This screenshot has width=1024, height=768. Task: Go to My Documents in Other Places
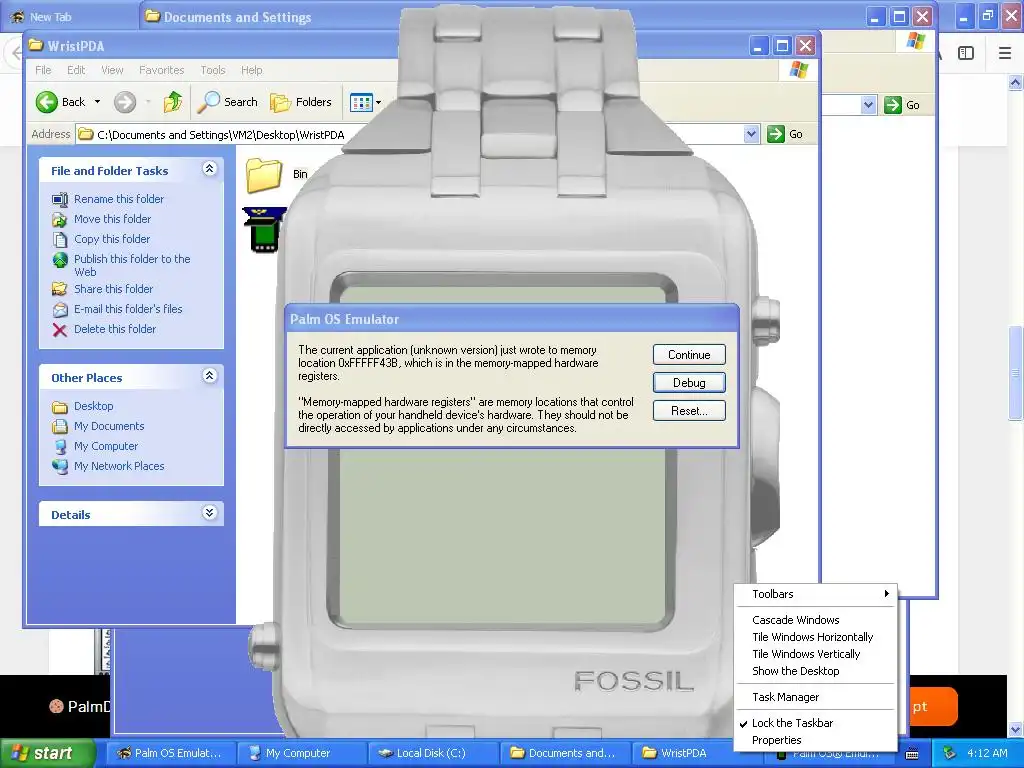109,426
